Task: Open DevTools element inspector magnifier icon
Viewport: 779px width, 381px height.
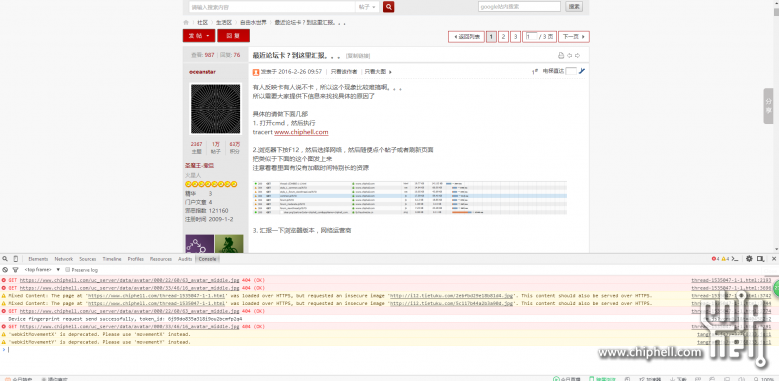Action: [x=5, y=259]
